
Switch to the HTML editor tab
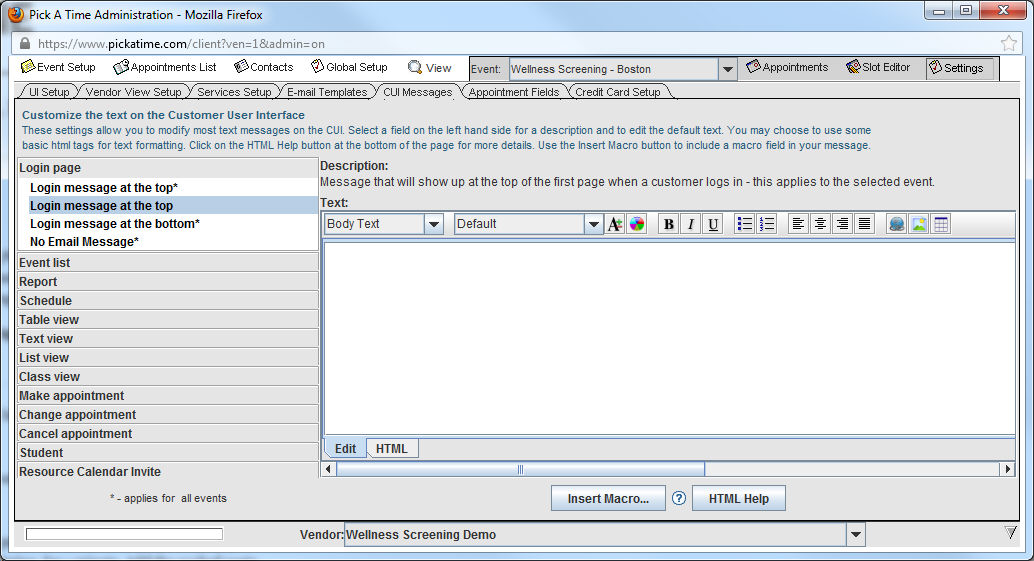pyautogui.click(x=391, y=449)
